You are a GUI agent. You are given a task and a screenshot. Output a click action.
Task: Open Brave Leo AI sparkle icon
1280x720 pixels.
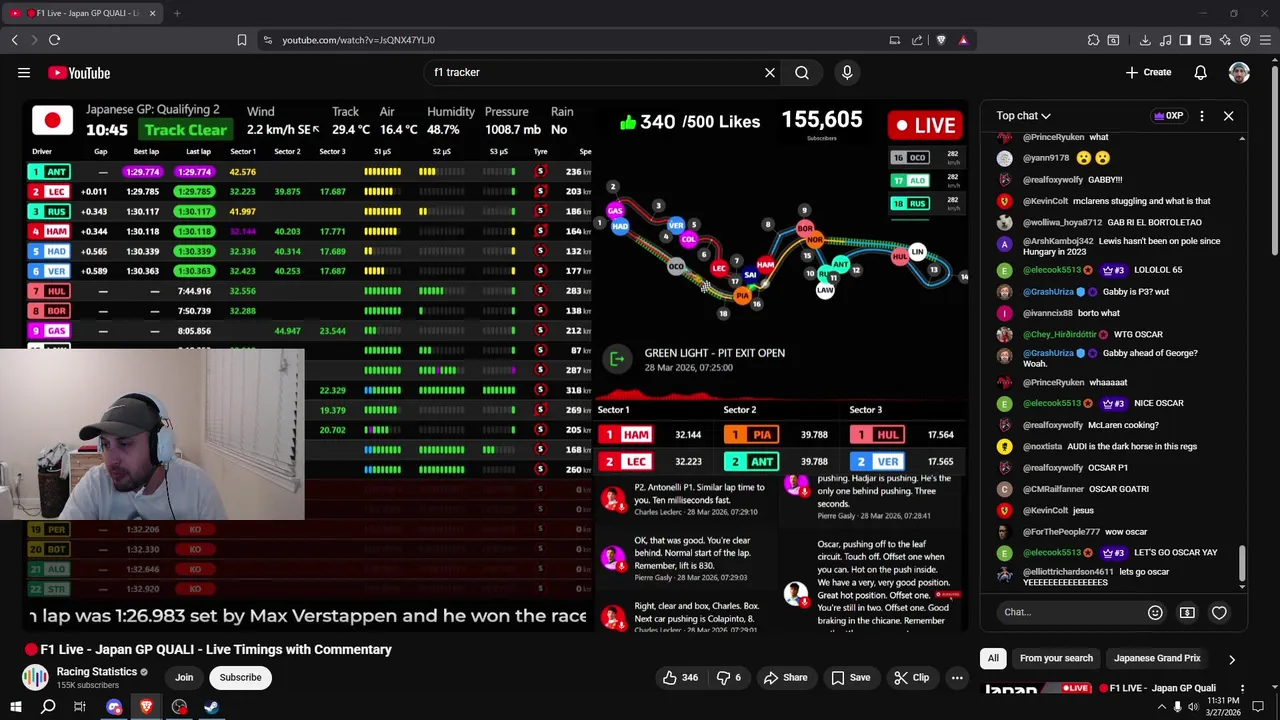pyautogui.click(x=1225, y=40)
